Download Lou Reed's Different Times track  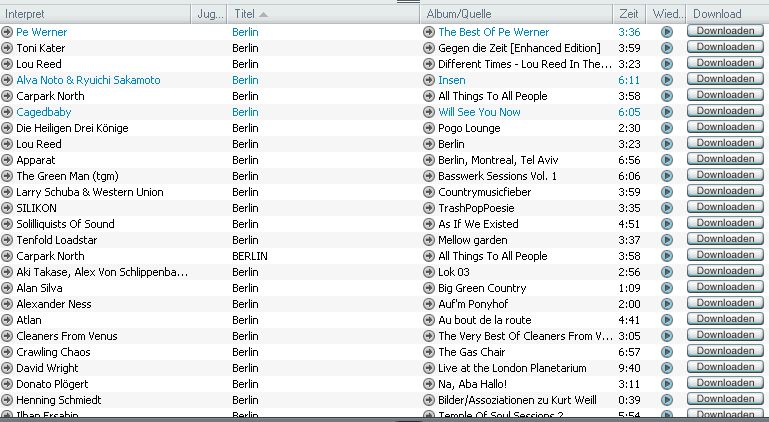click(724, 64)
